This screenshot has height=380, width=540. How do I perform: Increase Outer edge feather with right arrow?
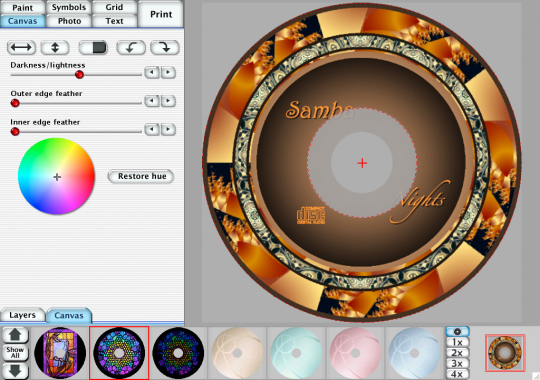168,101
